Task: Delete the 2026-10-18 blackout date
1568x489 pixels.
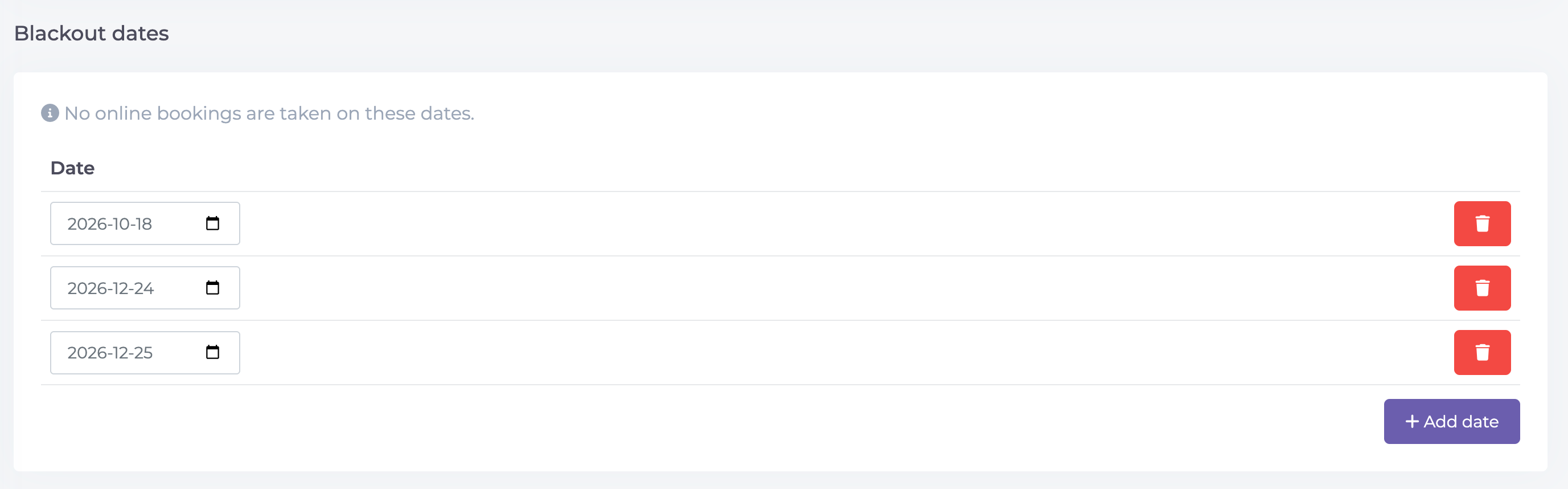Action: 1482,223
